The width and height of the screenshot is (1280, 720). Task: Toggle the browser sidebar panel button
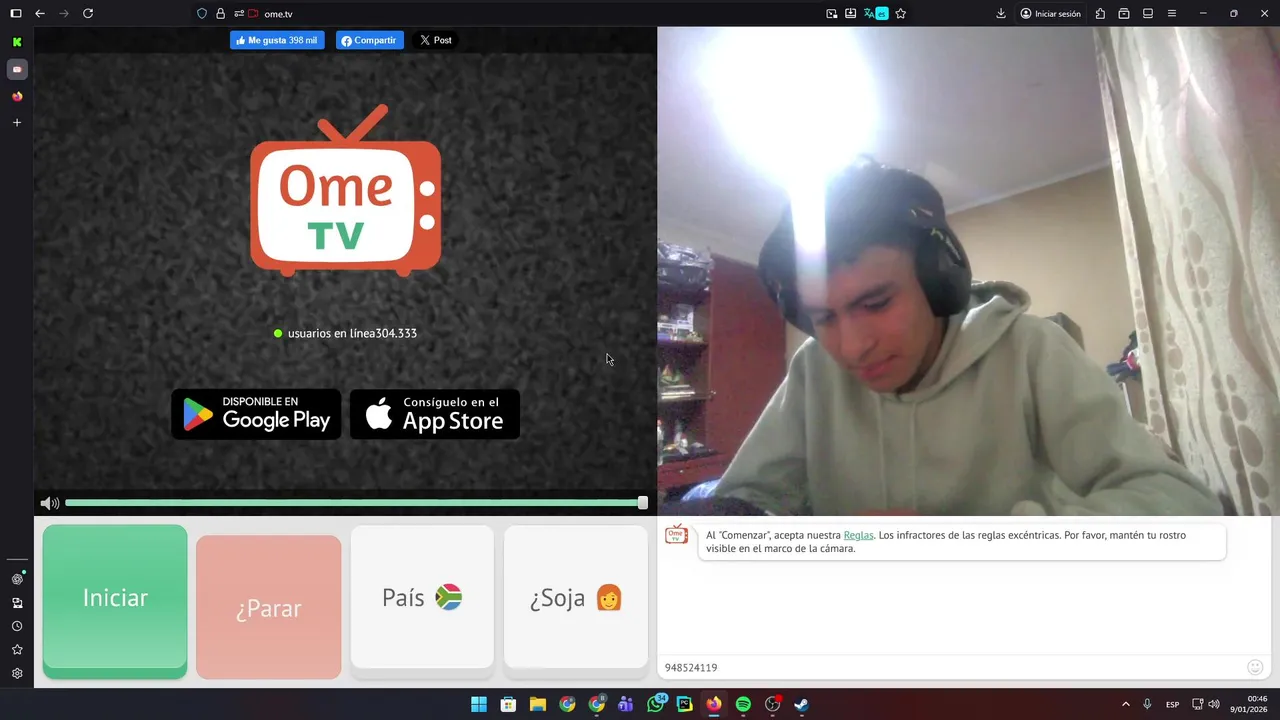pyautogui.click(x=16, y=14)
